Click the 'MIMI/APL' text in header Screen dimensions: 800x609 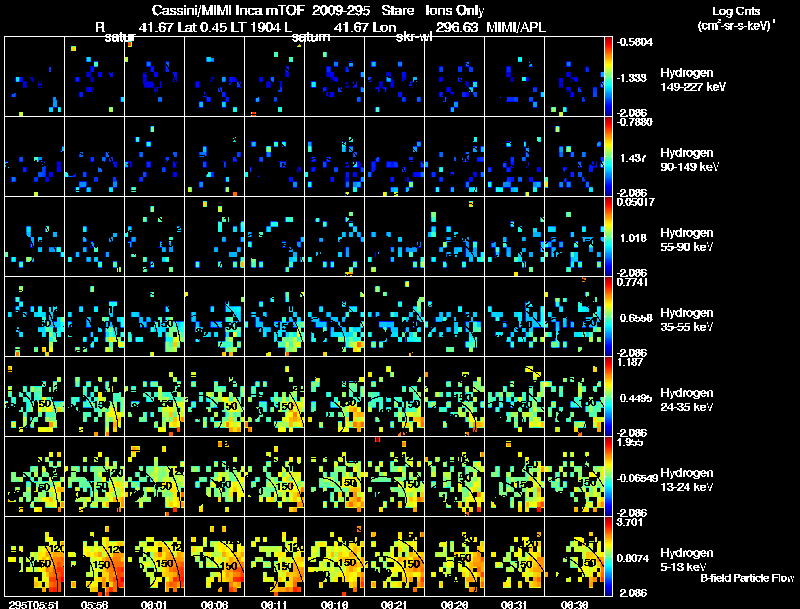(x=515, y=27)
